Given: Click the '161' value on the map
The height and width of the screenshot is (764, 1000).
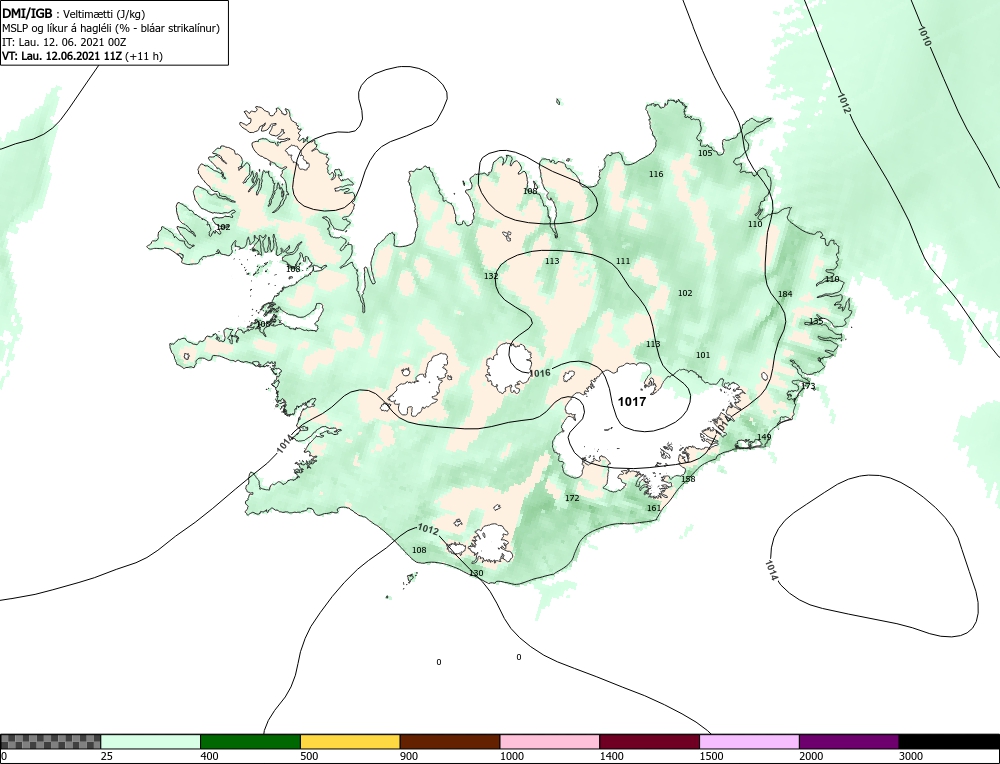Looking at the screenshot, I should [654, 508].
